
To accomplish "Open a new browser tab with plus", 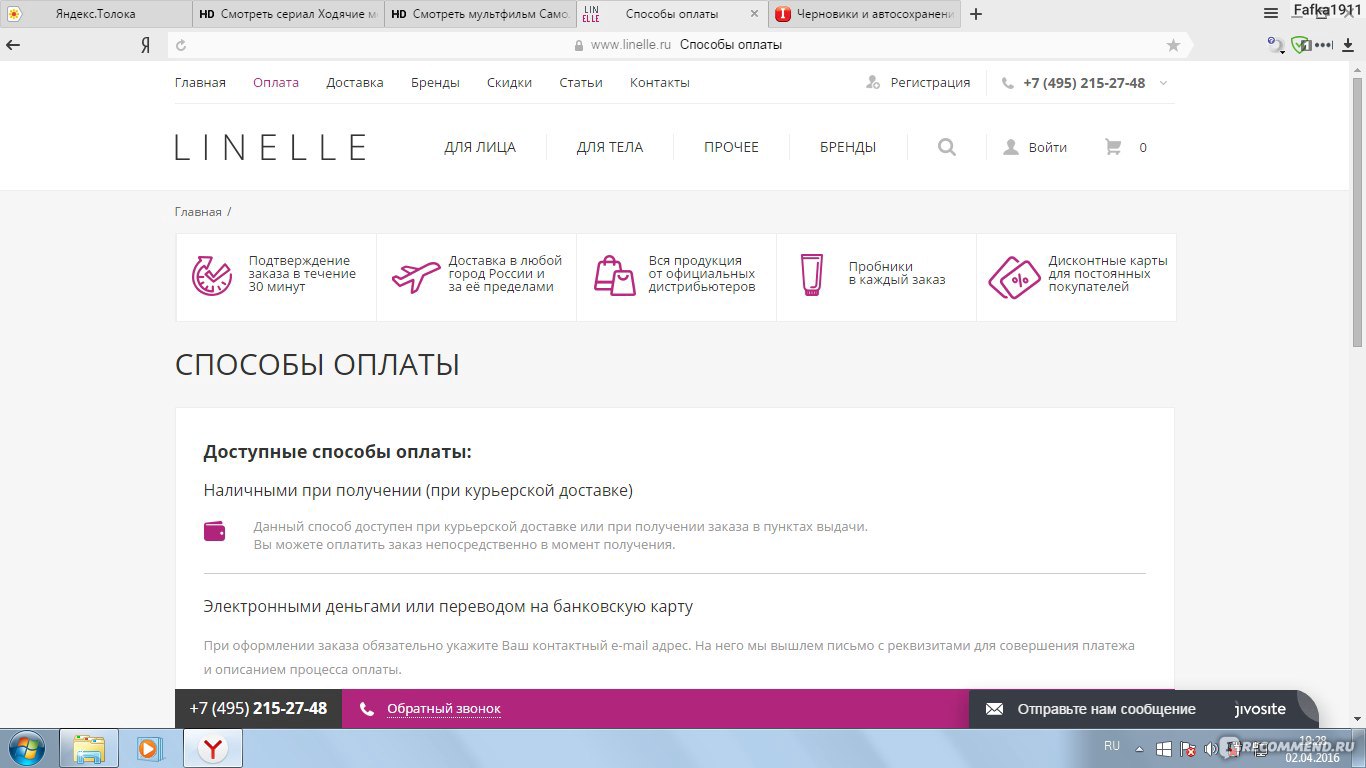I will point(976,14).
